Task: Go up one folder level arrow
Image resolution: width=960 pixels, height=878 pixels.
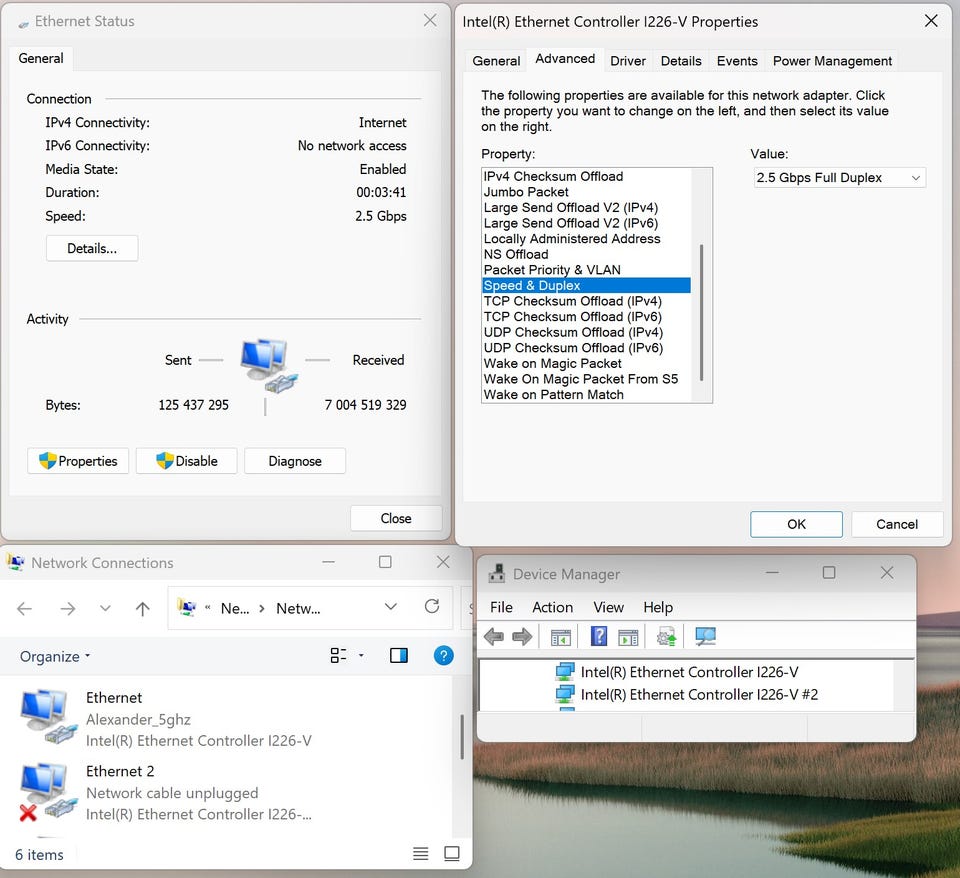Action: click(143, 608)
